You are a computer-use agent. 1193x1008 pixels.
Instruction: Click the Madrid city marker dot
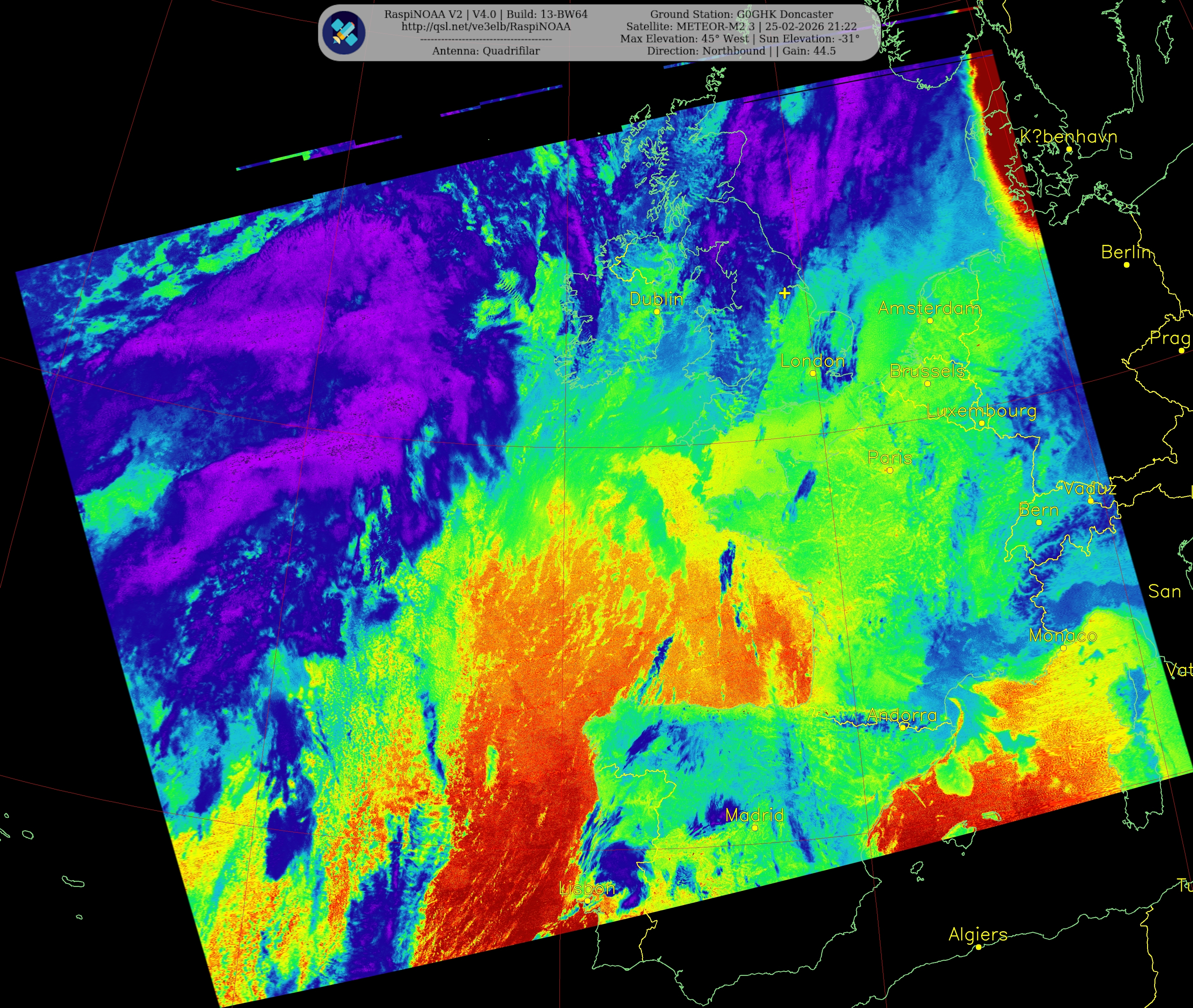click(754, 827)
